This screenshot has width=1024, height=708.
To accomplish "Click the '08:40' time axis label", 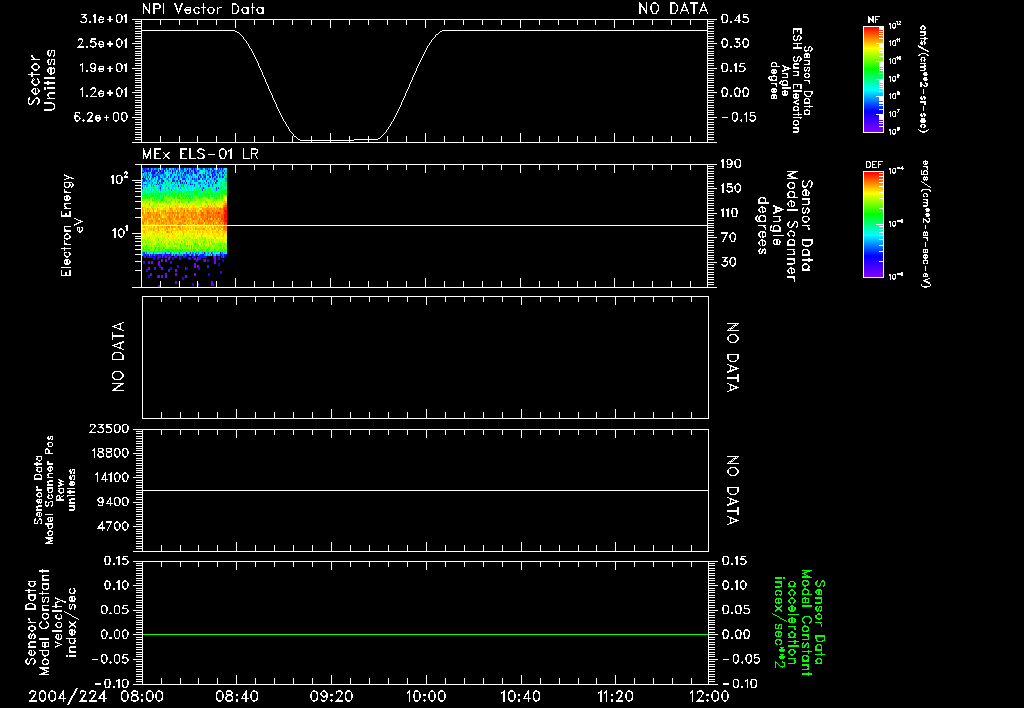I will click(x=236, y=697).
